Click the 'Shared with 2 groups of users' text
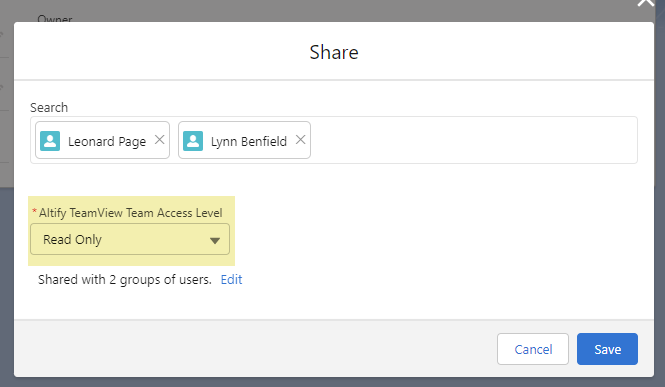Screen dimensions: 665x387 [125, 280]
